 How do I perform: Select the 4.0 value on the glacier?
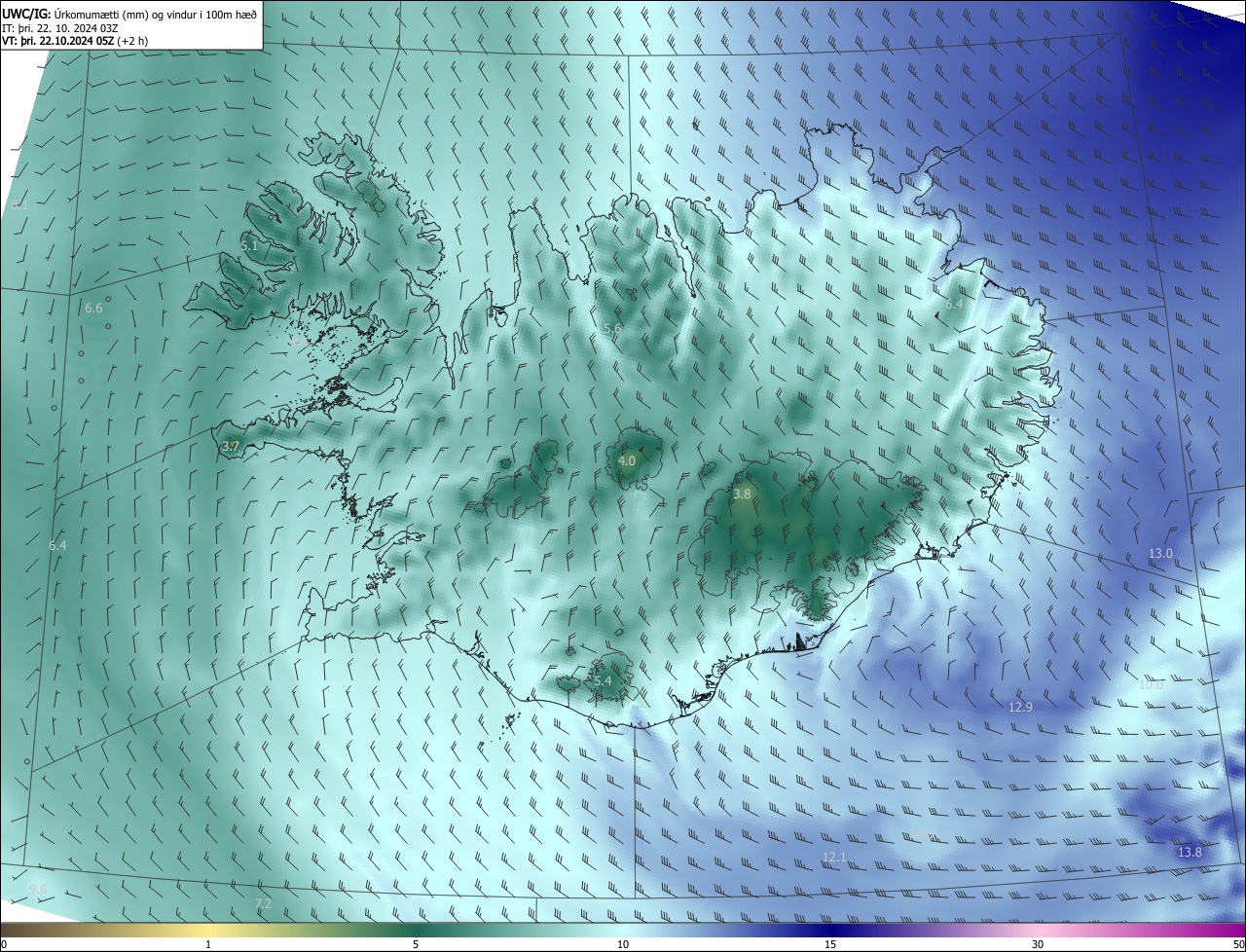click(x=627, y=460)
